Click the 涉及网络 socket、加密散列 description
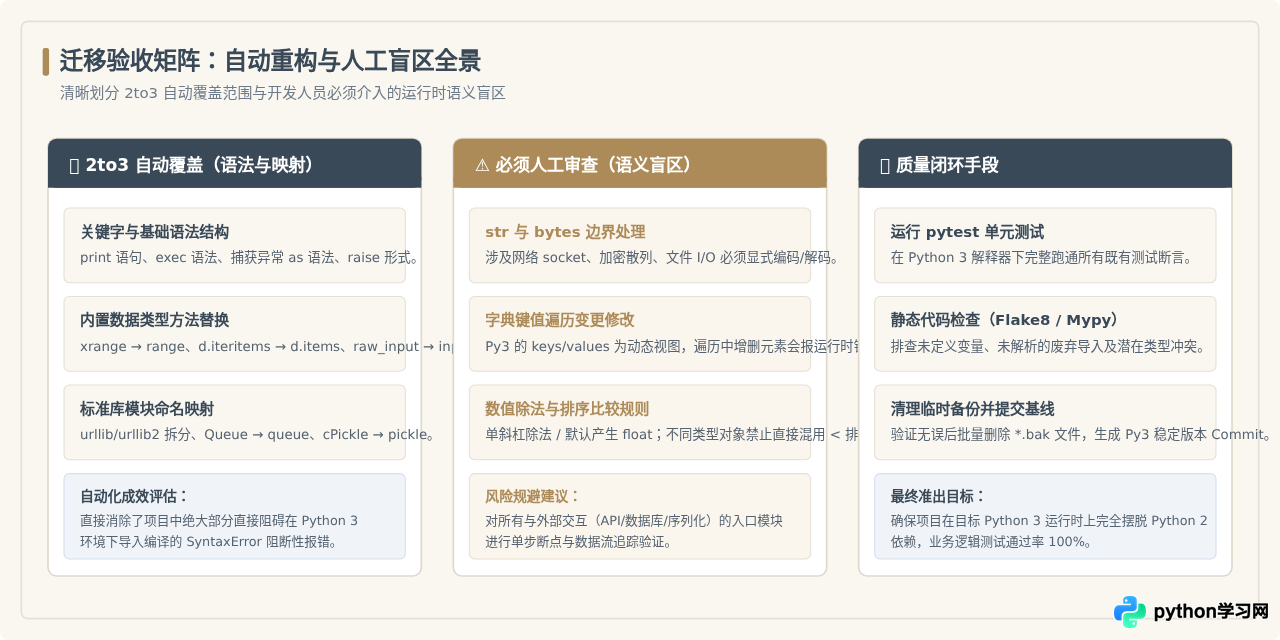Image resolution: width=1280 pixels, height=640 pixels. 662,257
